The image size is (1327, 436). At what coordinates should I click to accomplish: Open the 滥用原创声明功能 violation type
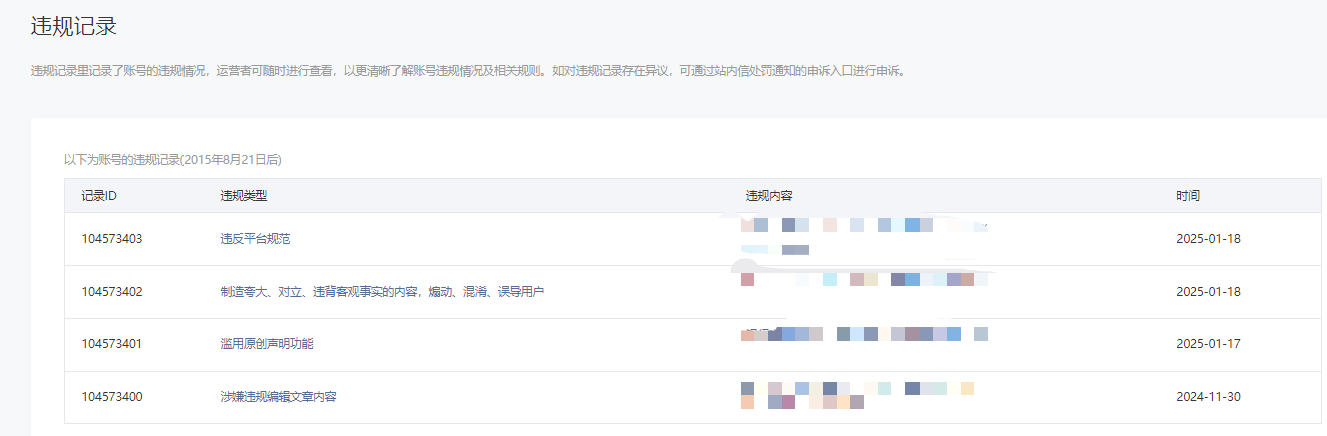[267, 344]
